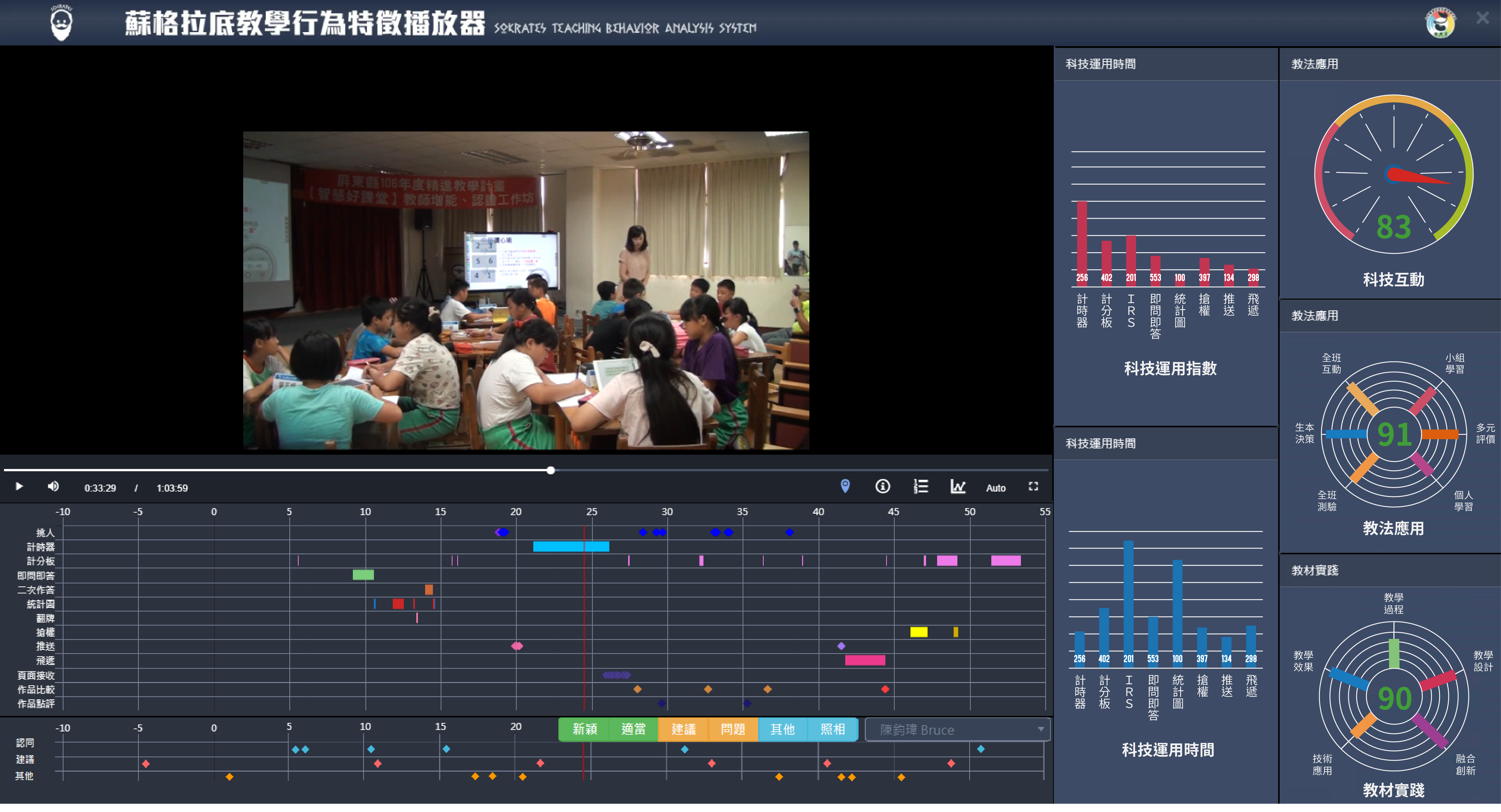Click the 多元評價 radar label

tap(1485, 433)
